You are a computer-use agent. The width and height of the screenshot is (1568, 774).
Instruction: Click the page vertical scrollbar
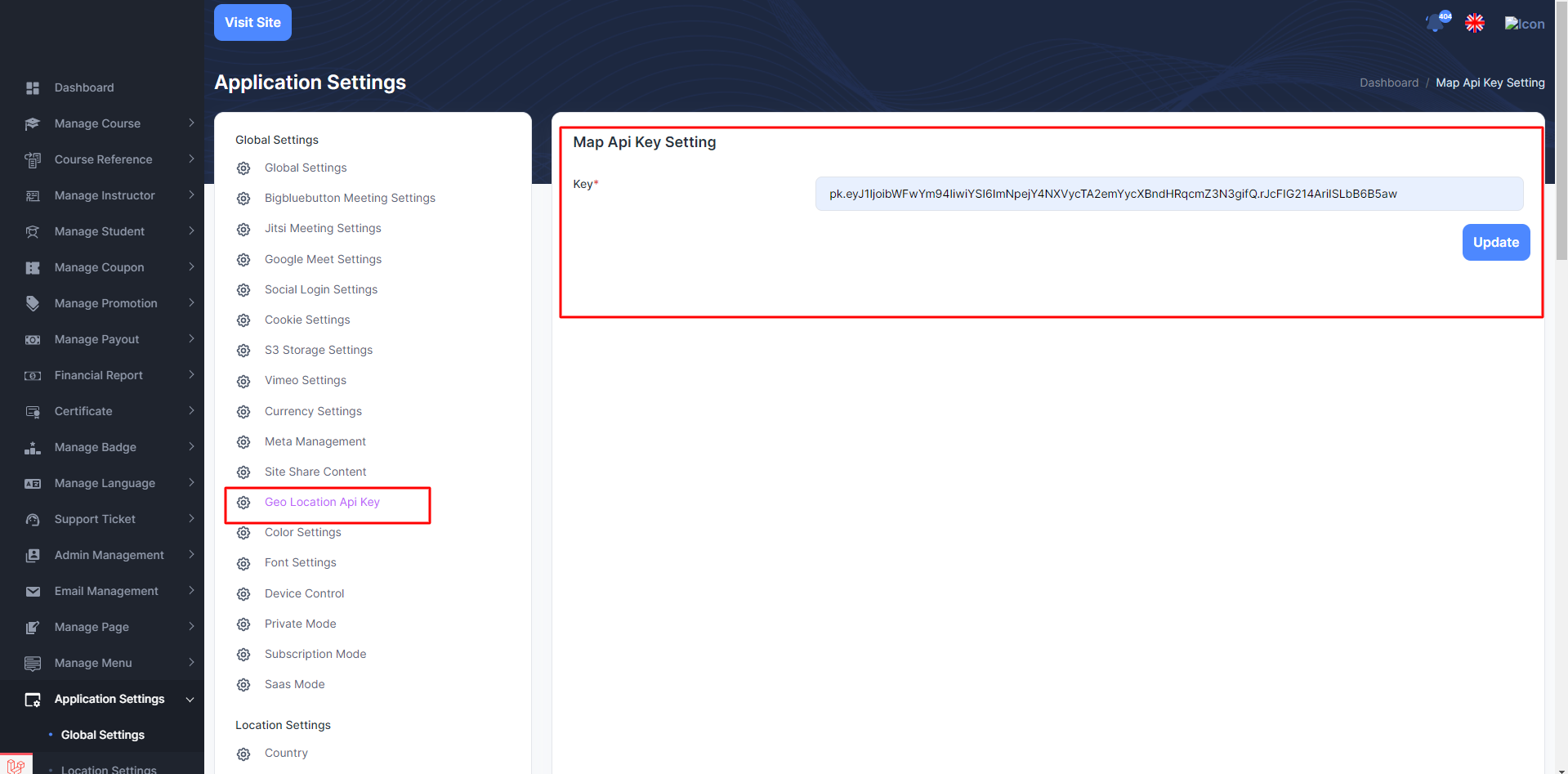click(1561, 131)
